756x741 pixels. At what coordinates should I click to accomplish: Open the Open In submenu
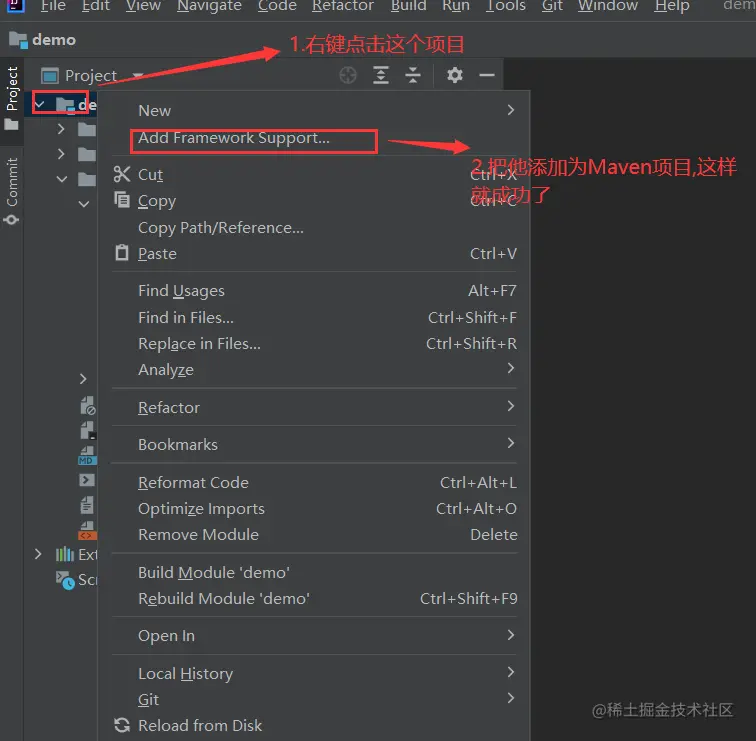pyautogui.click(x=314, y=635)
